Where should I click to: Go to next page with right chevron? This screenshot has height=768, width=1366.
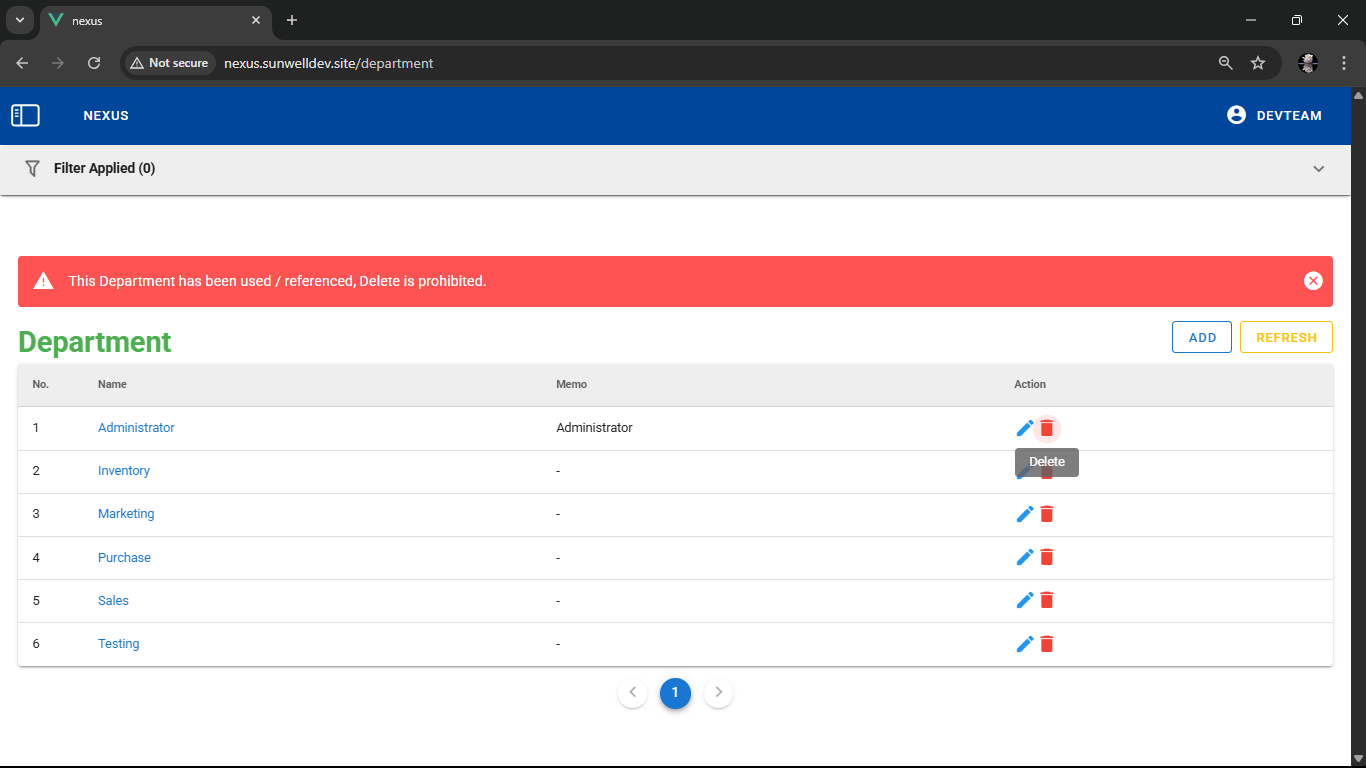pyautogui.click(x=718, y=693)
